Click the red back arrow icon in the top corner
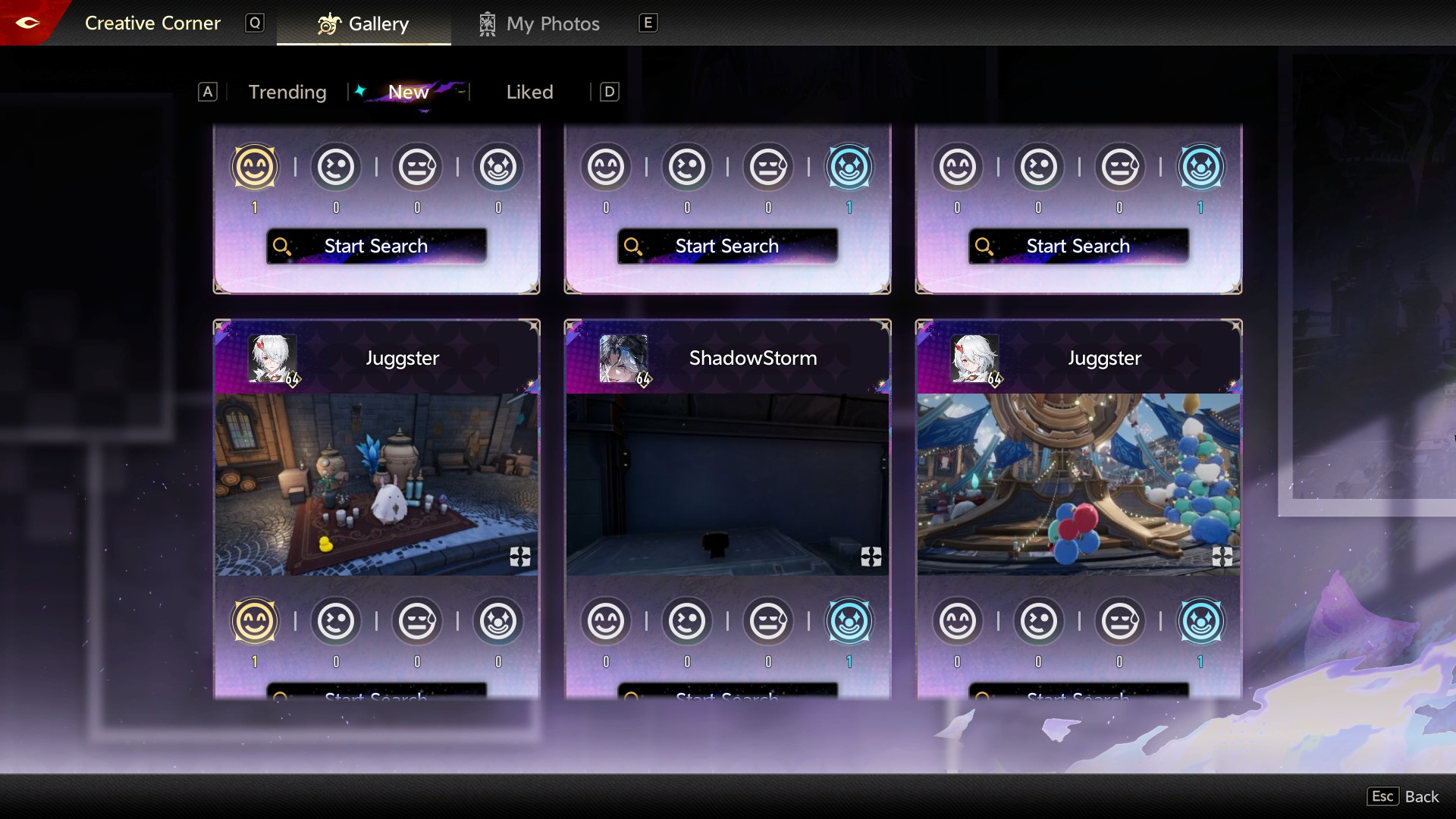This screenshot has height=819, width=1456. pos(27,23)
